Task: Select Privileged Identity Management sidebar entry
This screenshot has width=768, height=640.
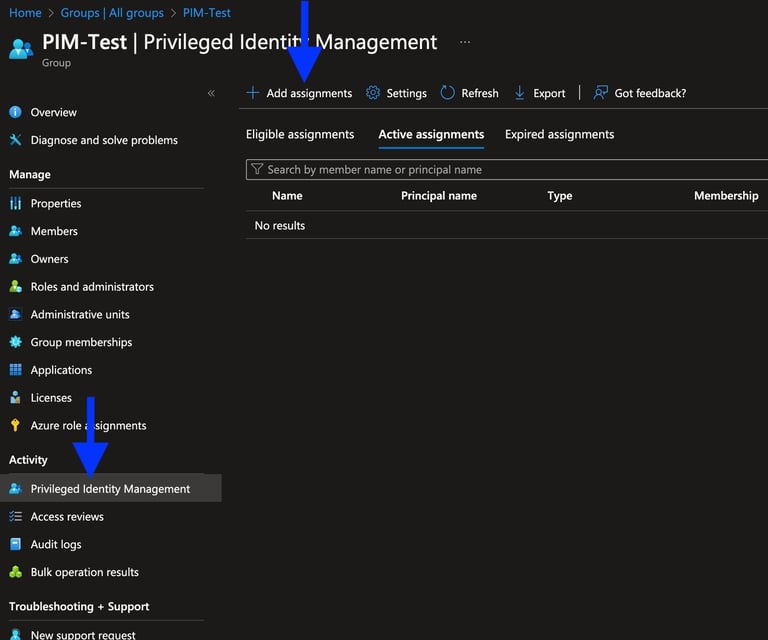Action: [x=111, y=487]
